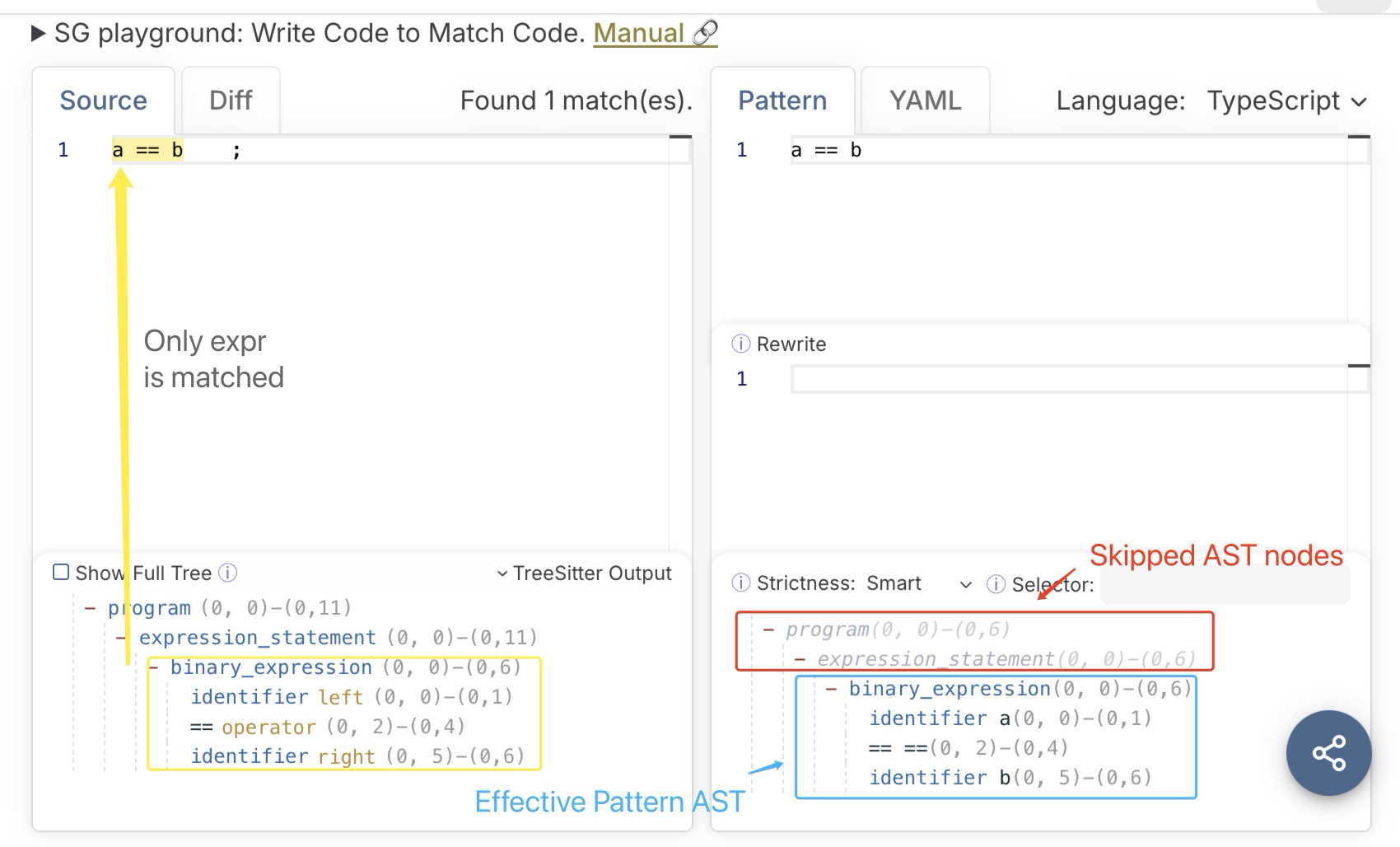Viewport: 1400px width, 847px height.
Task: Switch to the Diff tab
Action: click(231, 101)
